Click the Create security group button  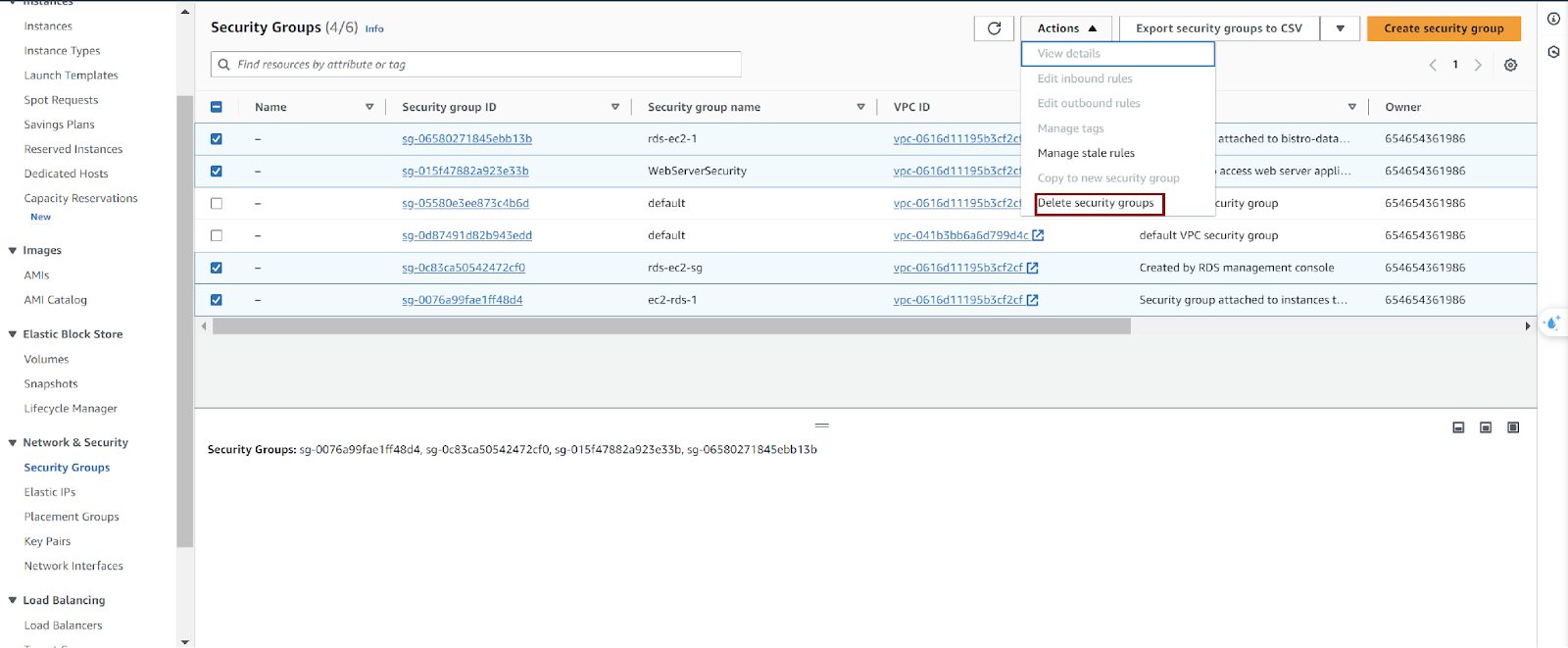1443,28
